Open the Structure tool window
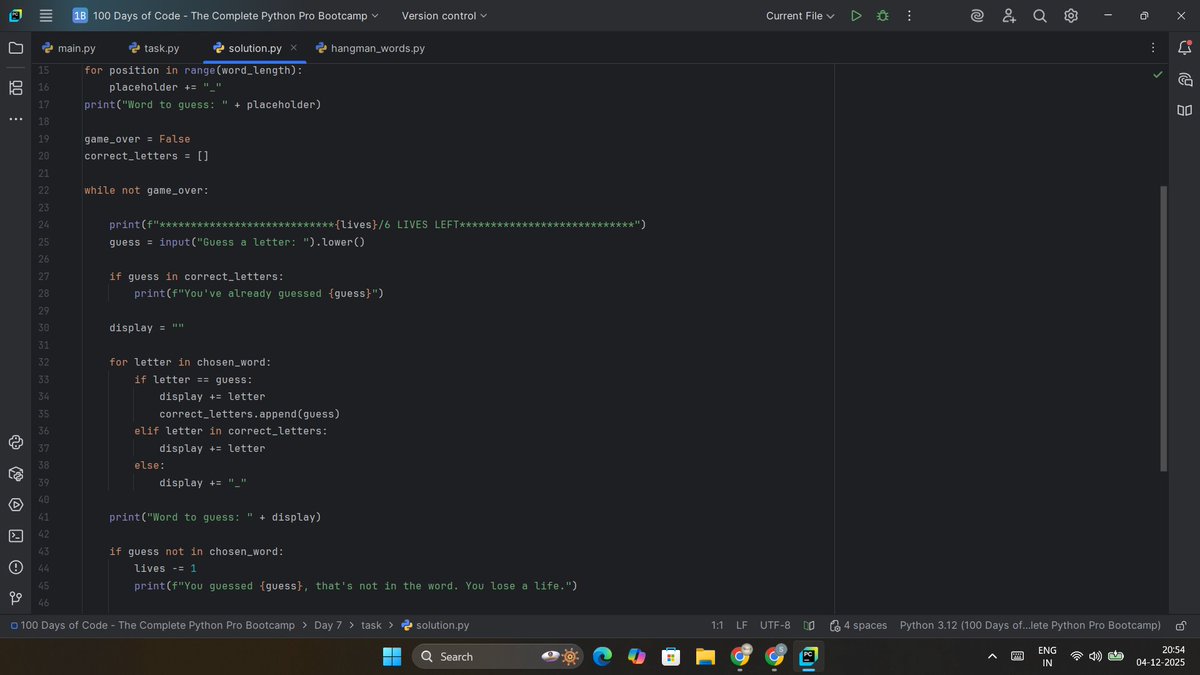 (x=15, y=87)
